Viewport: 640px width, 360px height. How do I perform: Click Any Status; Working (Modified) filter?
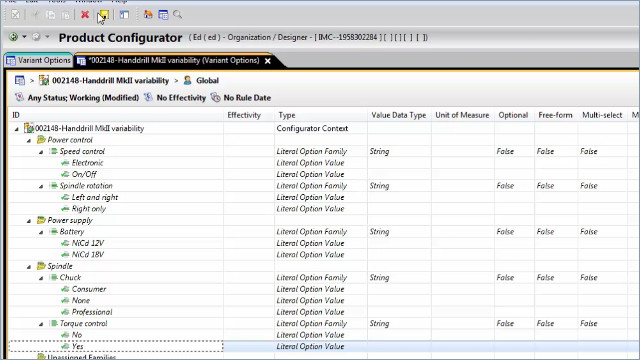[83, 98]
